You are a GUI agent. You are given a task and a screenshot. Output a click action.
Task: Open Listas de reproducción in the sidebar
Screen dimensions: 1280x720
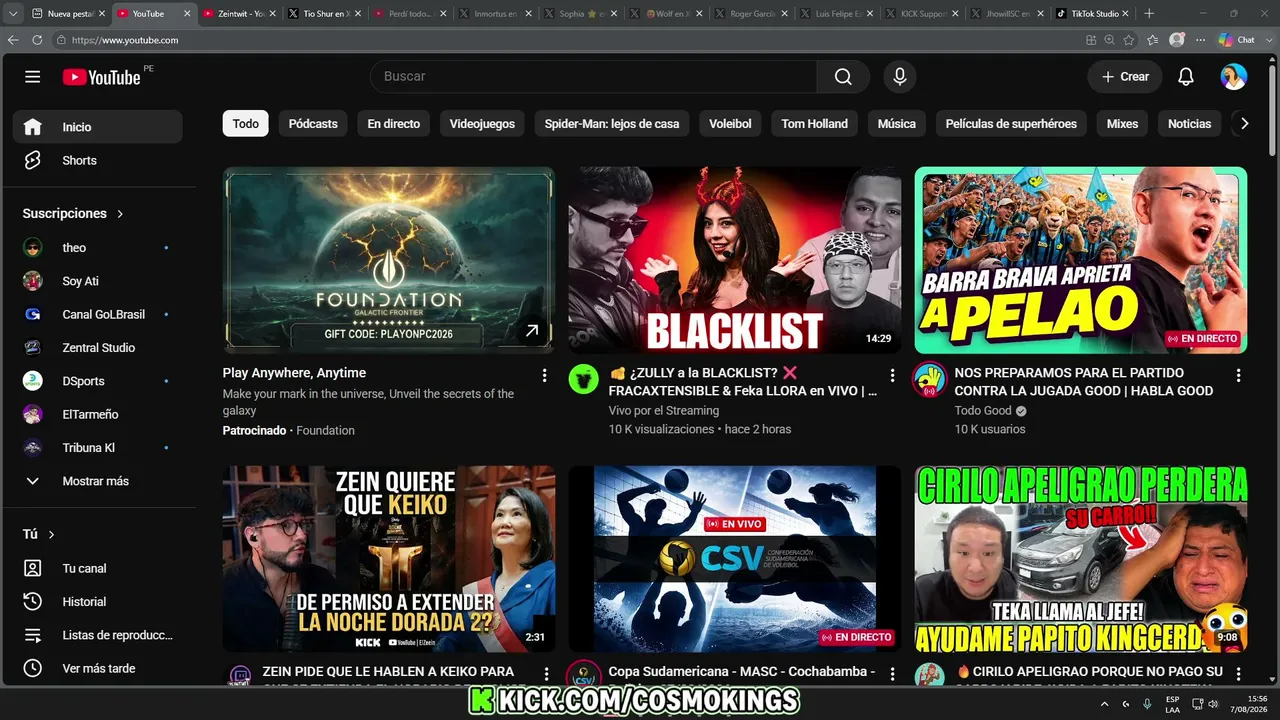click(98, 635)
